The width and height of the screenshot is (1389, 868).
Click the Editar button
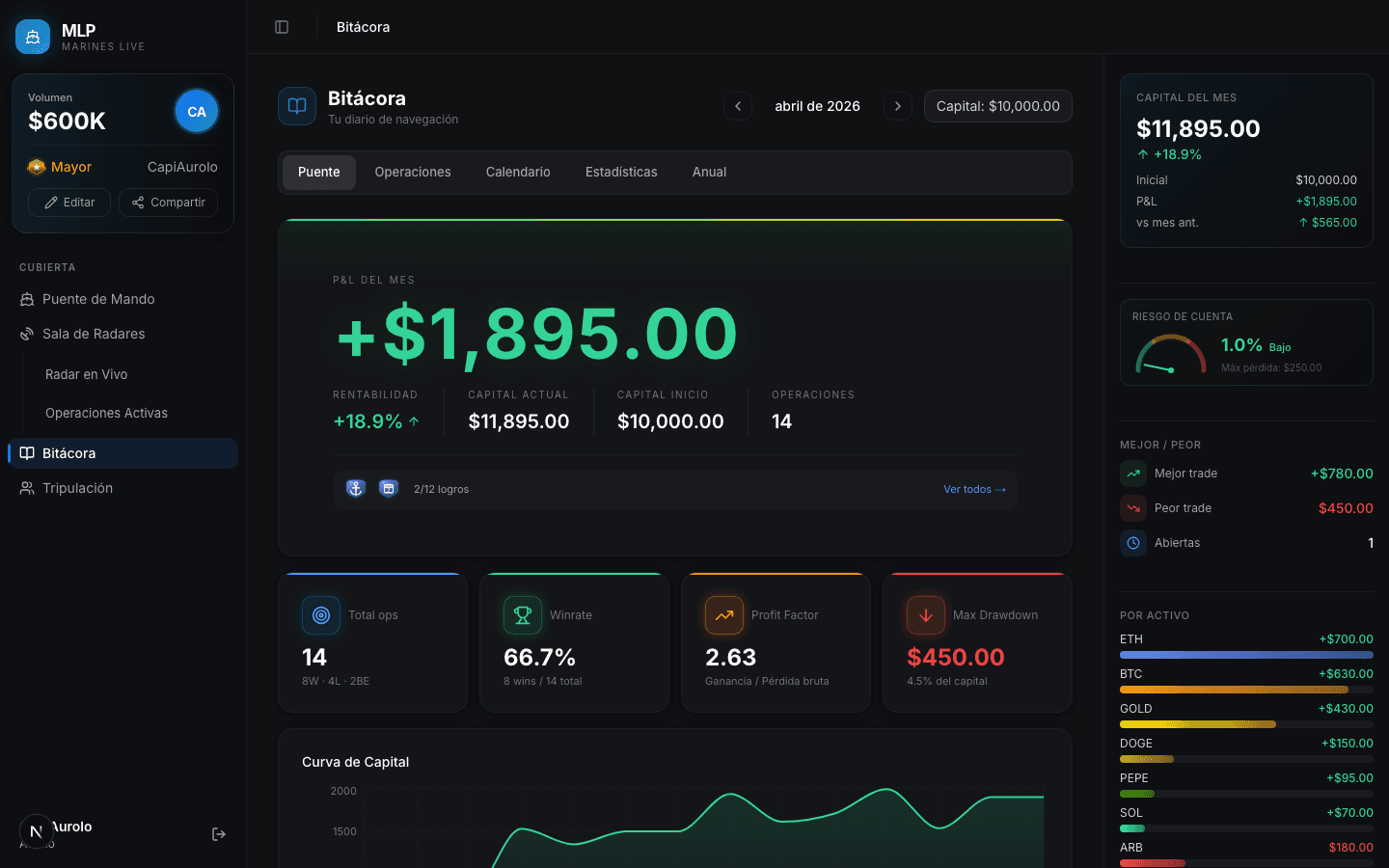[69, 203]
